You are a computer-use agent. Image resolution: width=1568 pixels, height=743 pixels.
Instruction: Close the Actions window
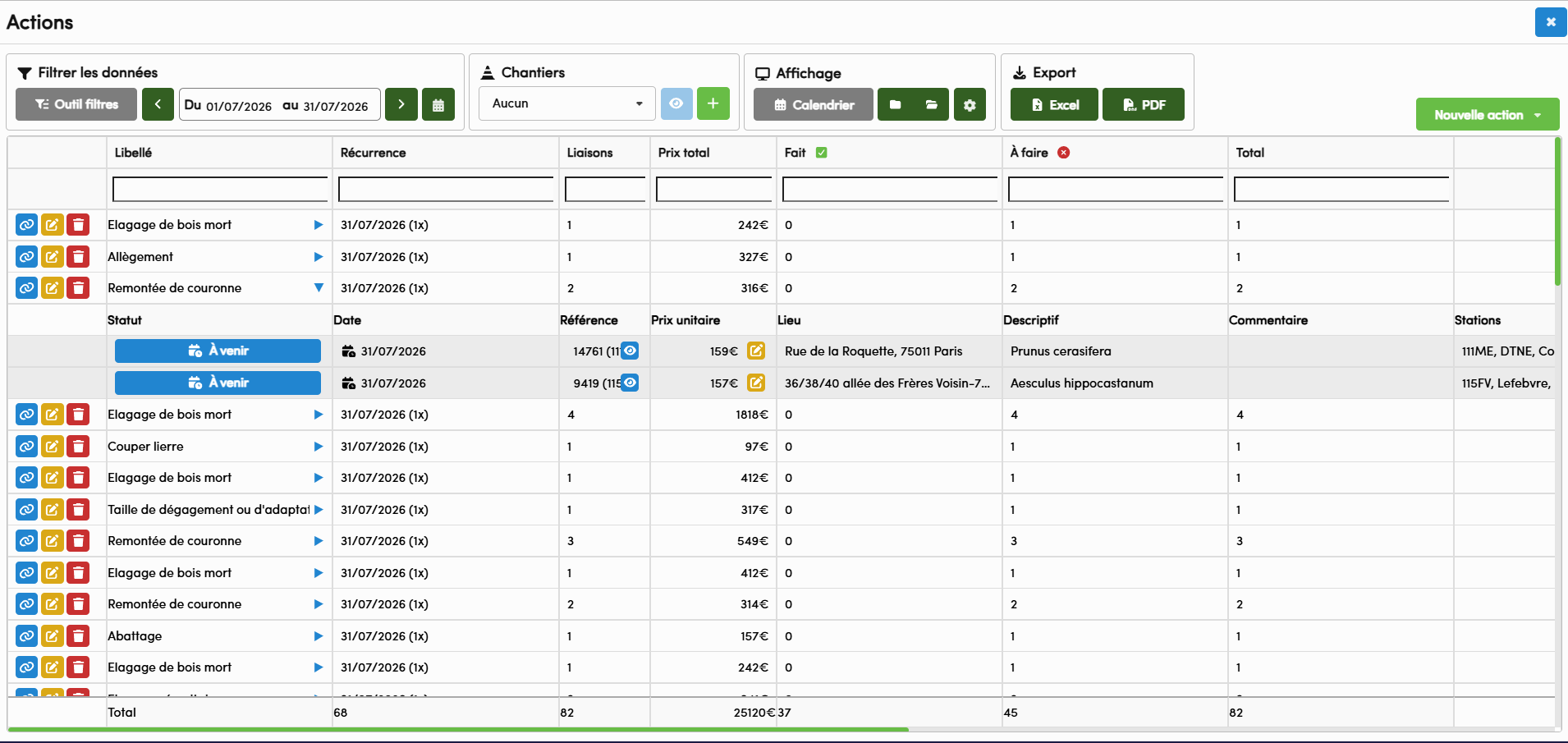coord(1551,22)
